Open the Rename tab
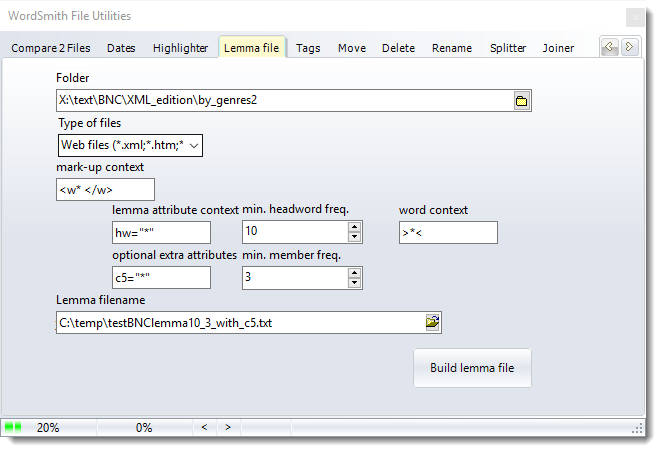 pyautogui.click(x=451, y=48)
